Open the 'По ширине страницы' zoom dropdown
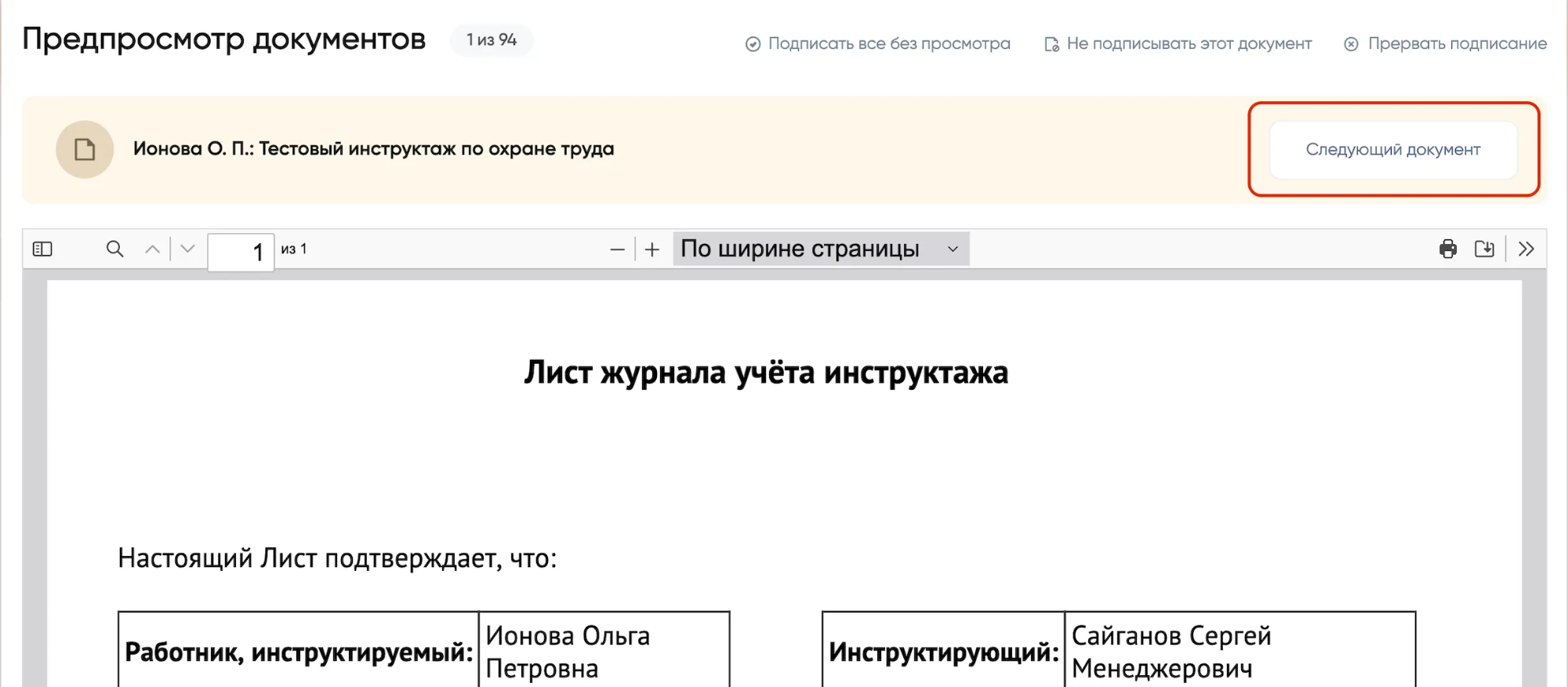1568x687 pixels. pos(820,249)
